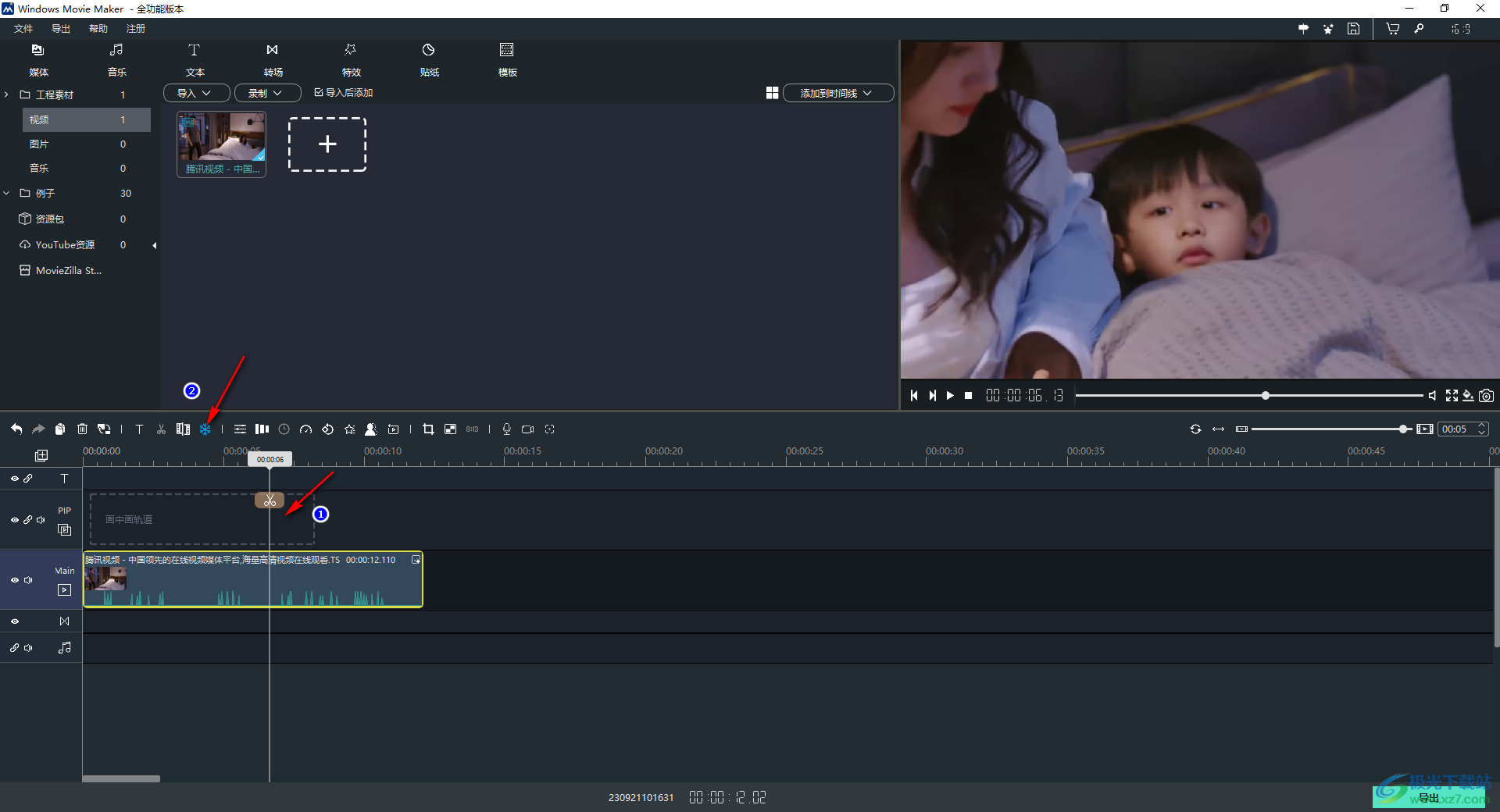This screenshot has width=1500, height=812.
Task: Open the star favorites effect tool
Action: pos(349,429)
